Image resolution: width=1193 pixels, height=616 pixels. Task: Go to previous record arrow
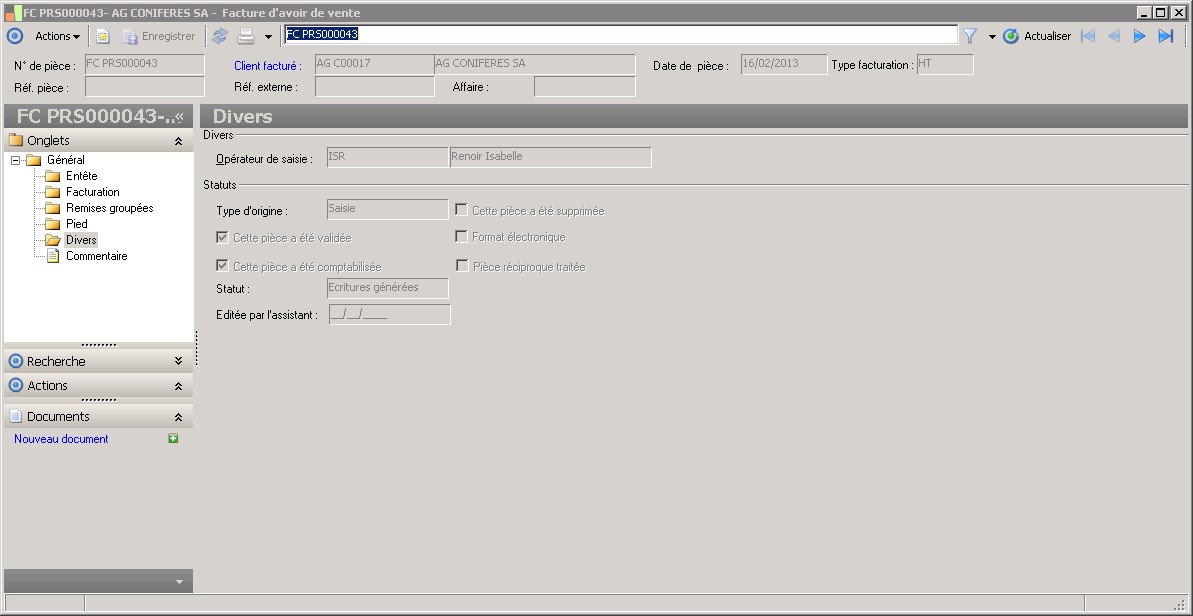click(x=1114, y=36)
